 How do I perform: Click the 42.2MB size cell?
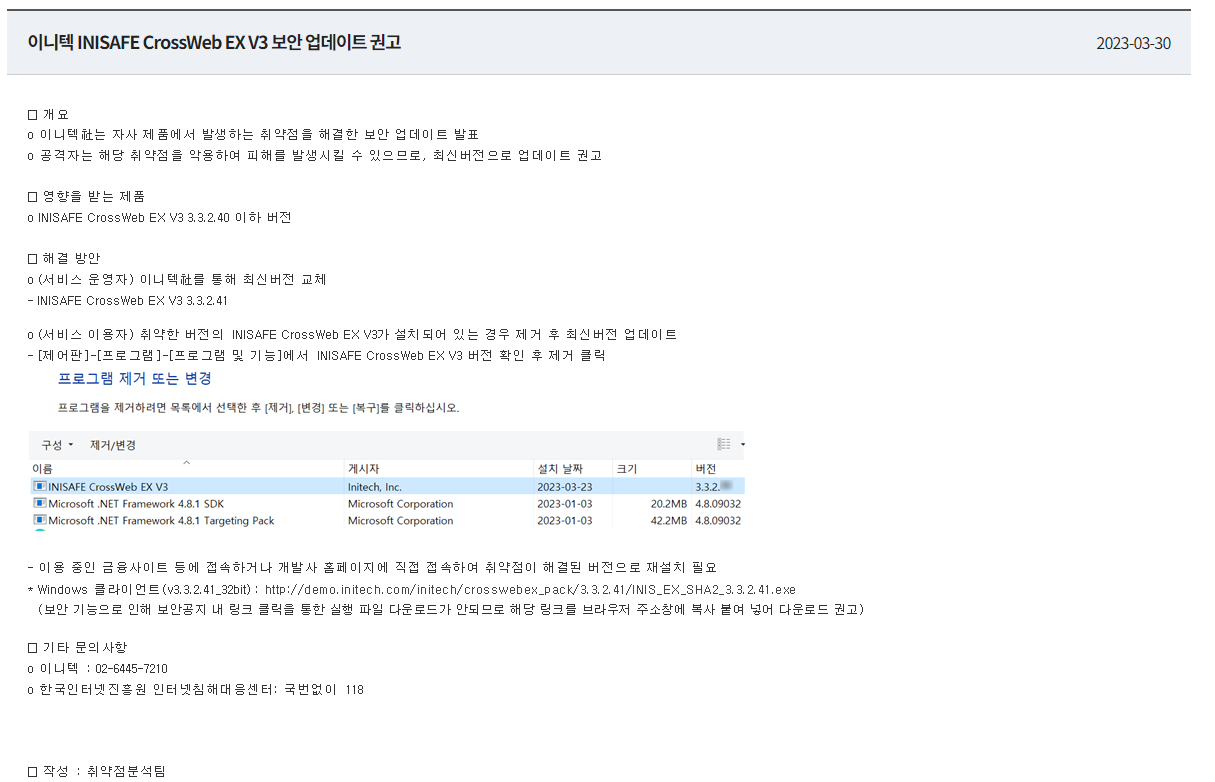[668, 521]
